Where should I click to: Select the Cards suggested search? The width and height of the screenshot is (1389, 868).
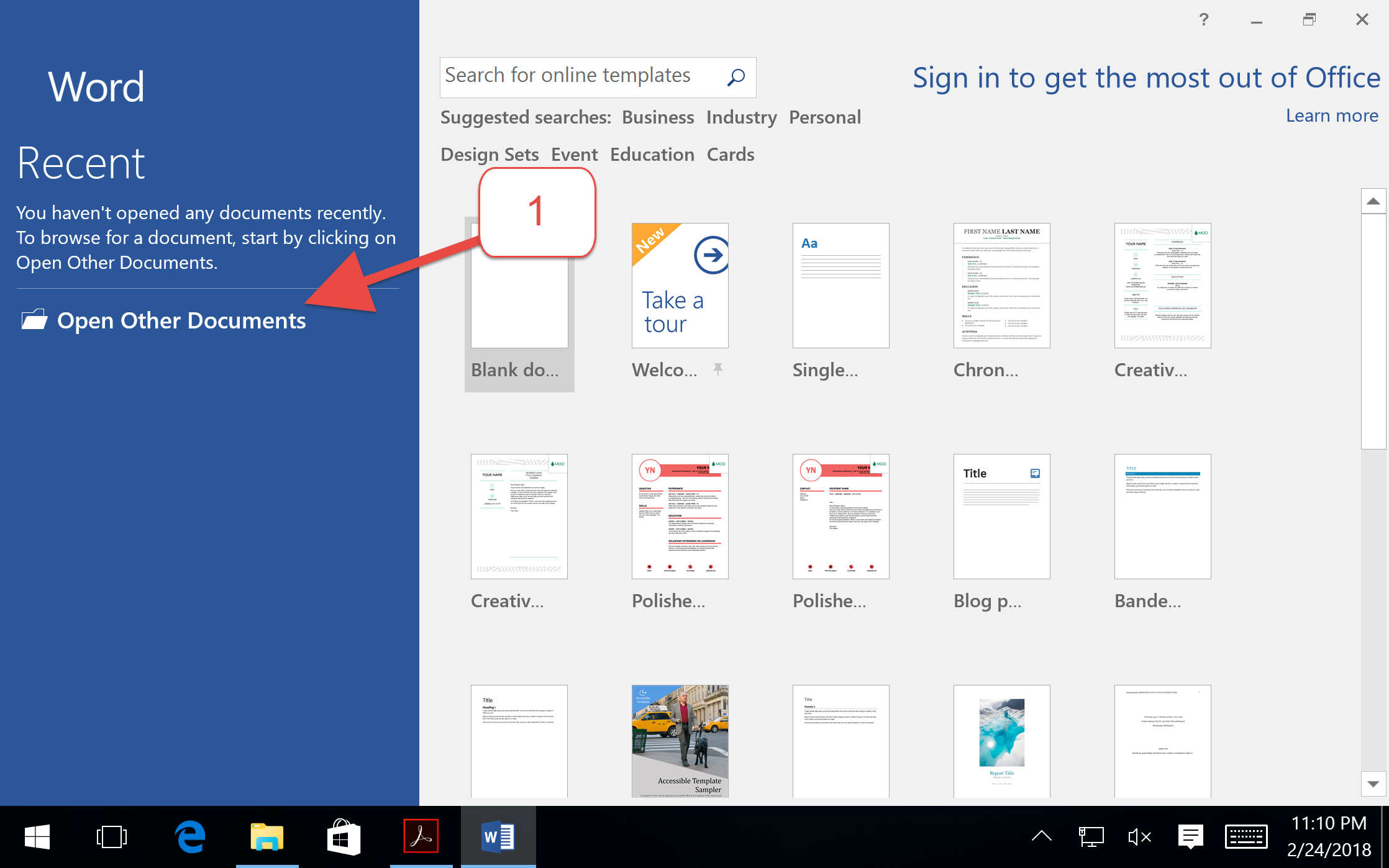(730, 155)
